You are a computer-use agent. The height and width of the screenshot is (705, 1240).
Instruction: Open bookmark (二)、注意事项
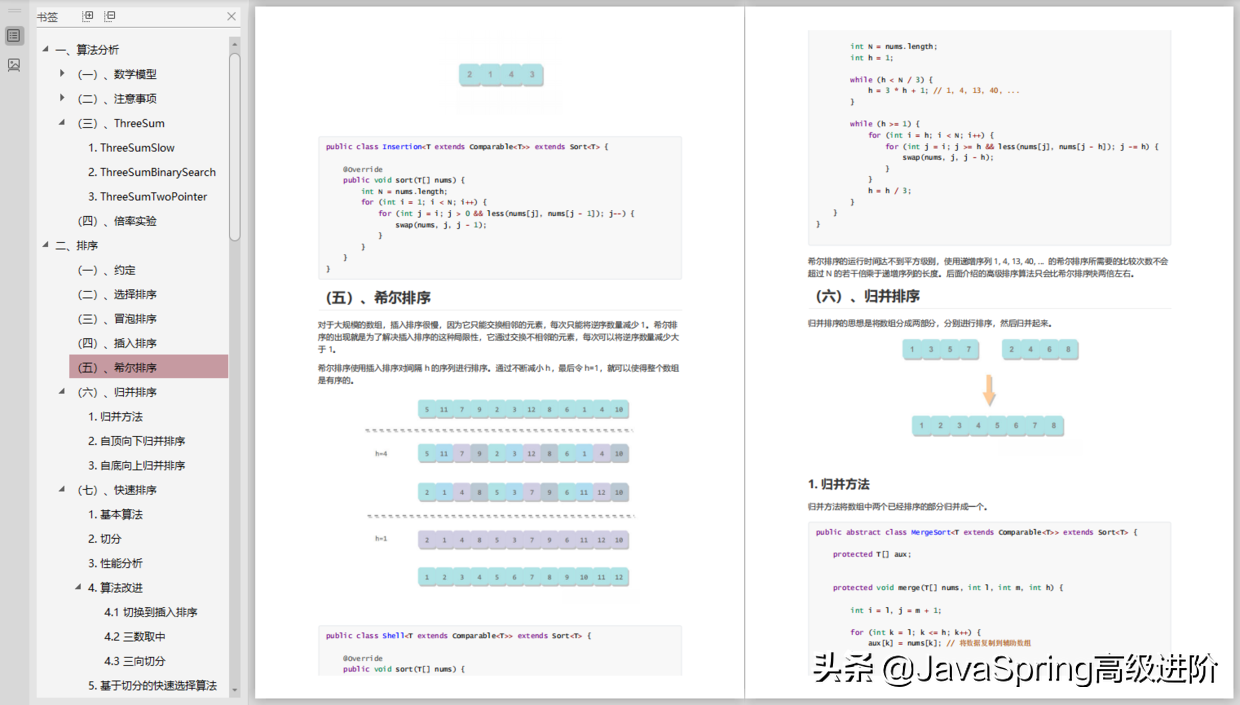pos(117,99)
